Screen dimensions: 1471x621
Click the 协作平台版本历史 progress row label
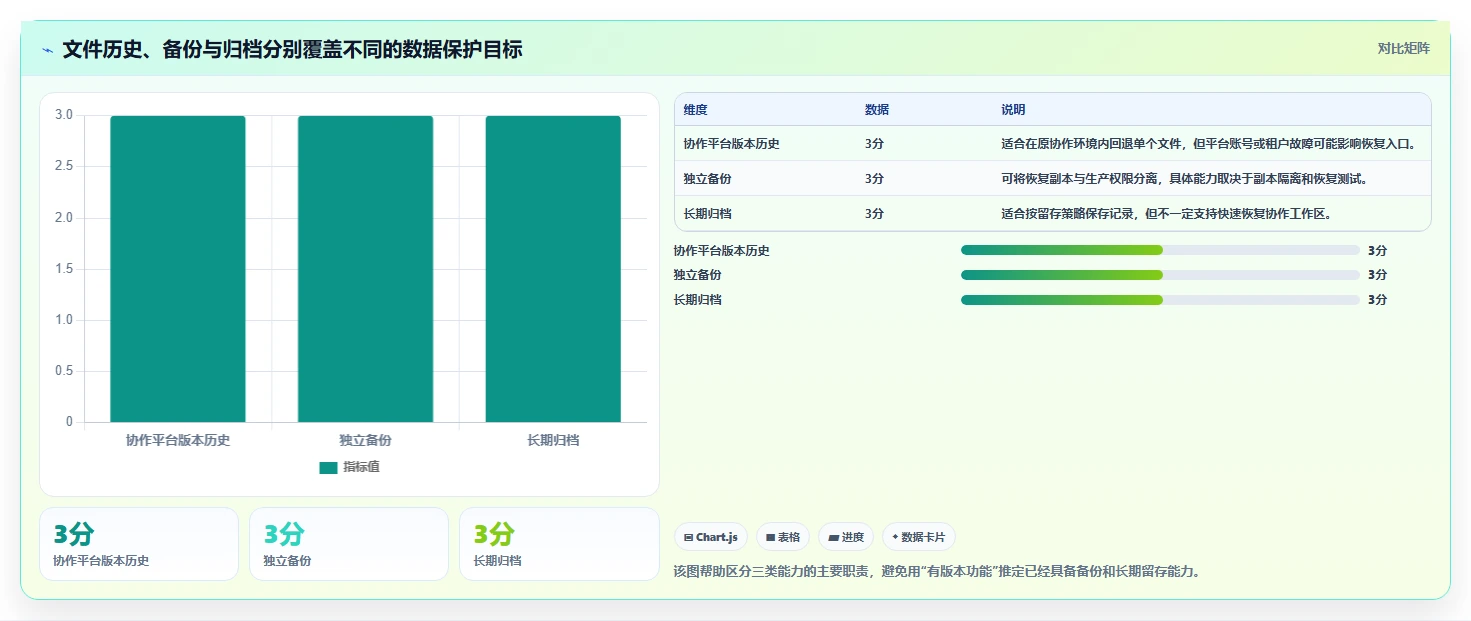coord(722,251)
